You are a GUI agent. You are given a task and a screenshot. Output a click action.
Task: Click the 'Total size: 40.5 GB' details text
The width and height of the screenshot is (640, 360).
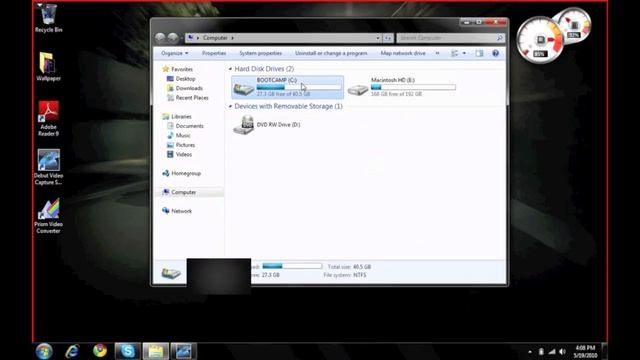pos(349,267)
